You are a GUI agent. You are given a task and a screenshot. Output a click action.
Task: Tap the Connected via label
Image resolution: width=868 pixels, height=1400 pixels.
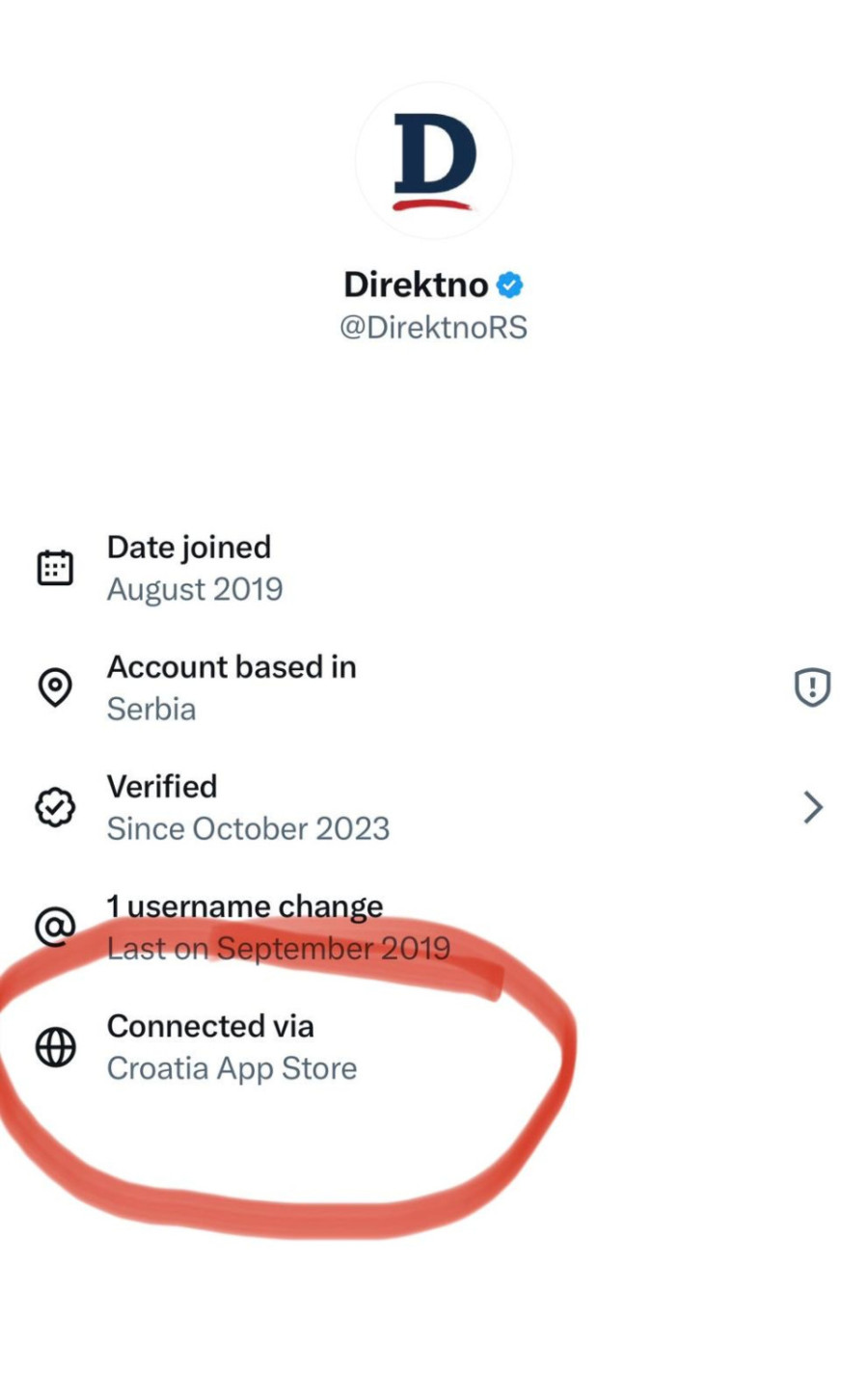coord(210,1026)
